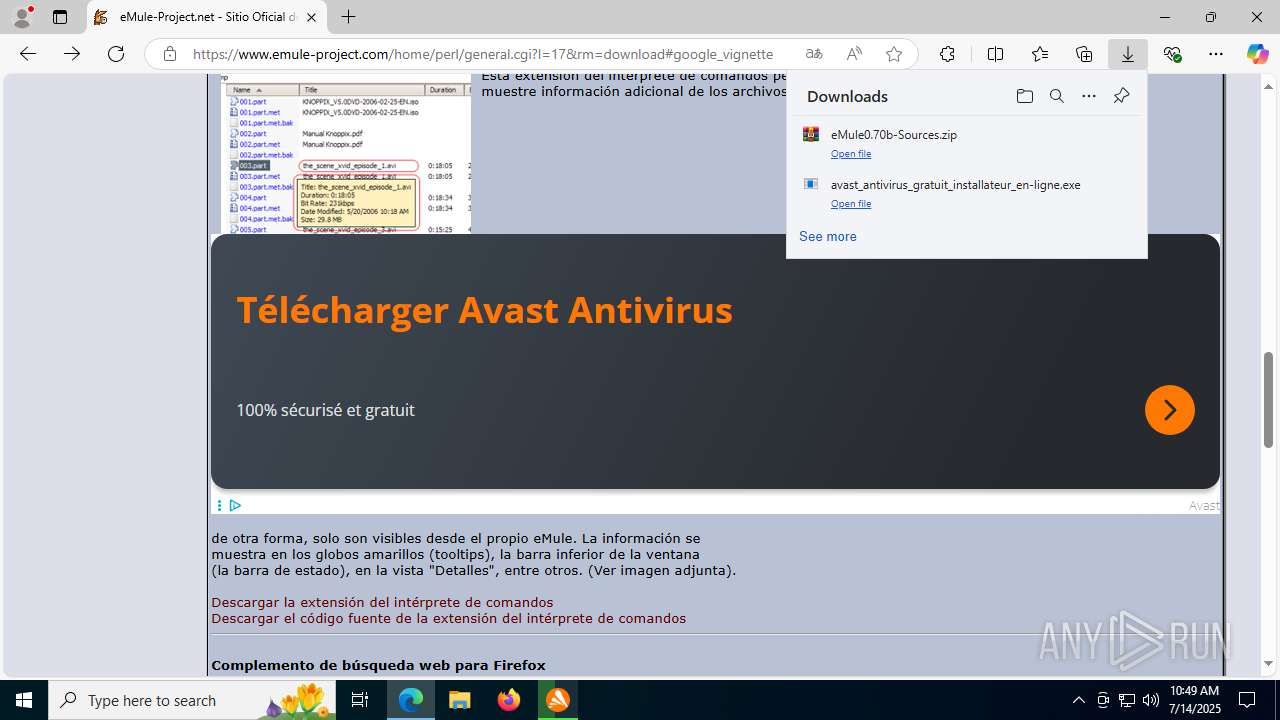1280x720 pixels.
Task: Open file link for avast installer exe
Action: (x=851, y=204)
